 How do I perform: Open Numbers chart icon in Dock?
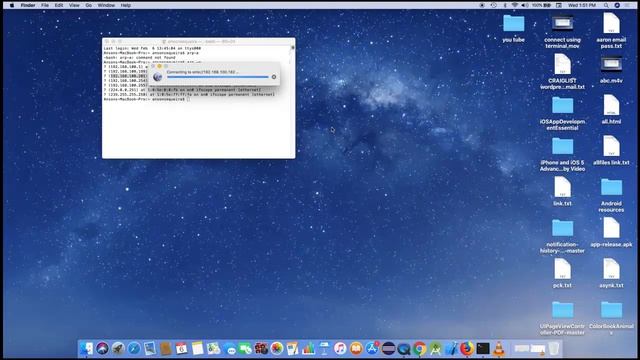(309, 349)
